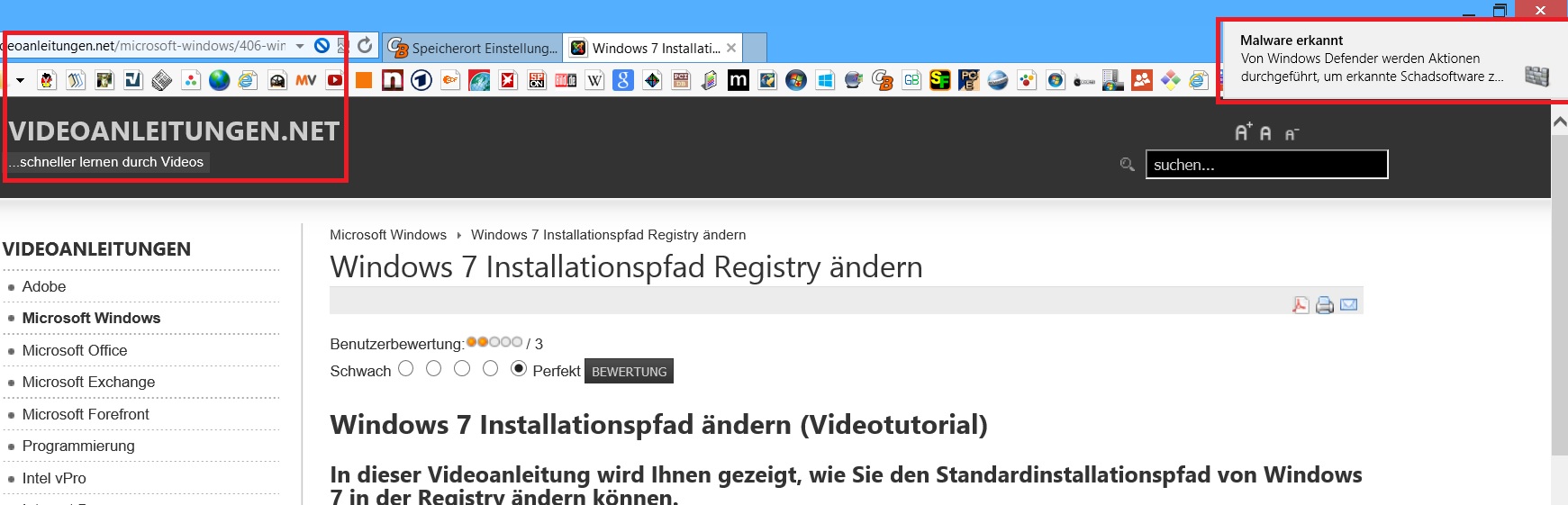Image resolution: width=1568 pixels, height=505 pixels.
Task: Increase font size with A+
Action: coord(1243,132)
